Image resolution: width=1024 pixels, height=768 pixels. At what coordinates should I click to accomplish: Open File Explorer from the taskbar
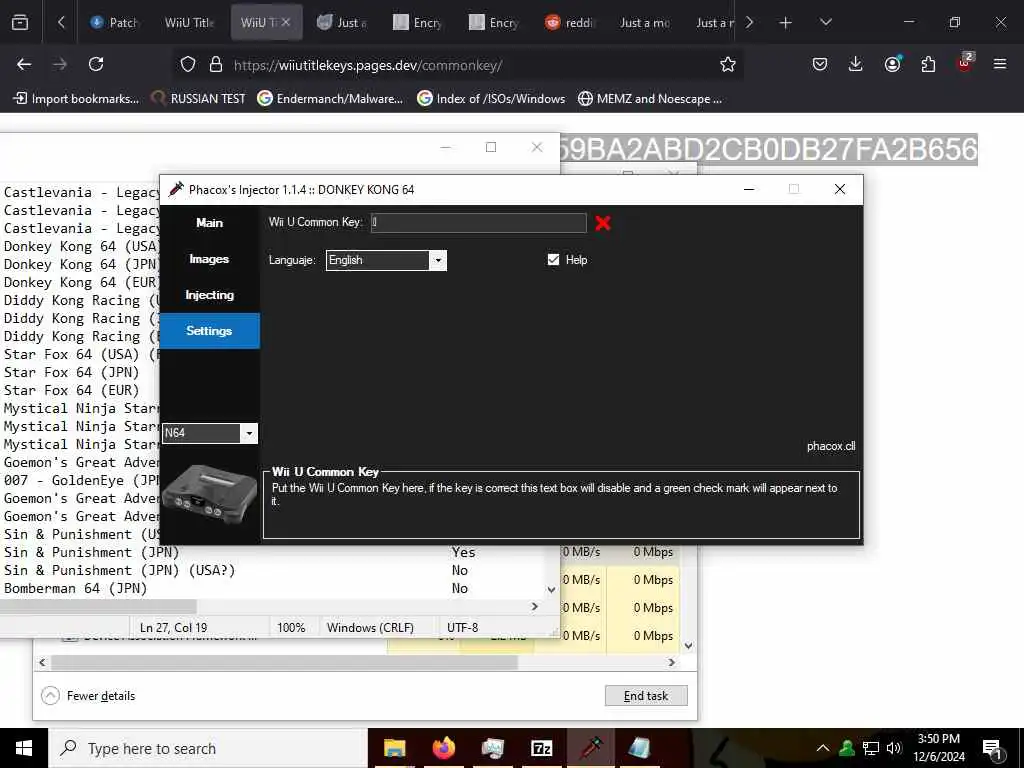click(x=394, y=748)
